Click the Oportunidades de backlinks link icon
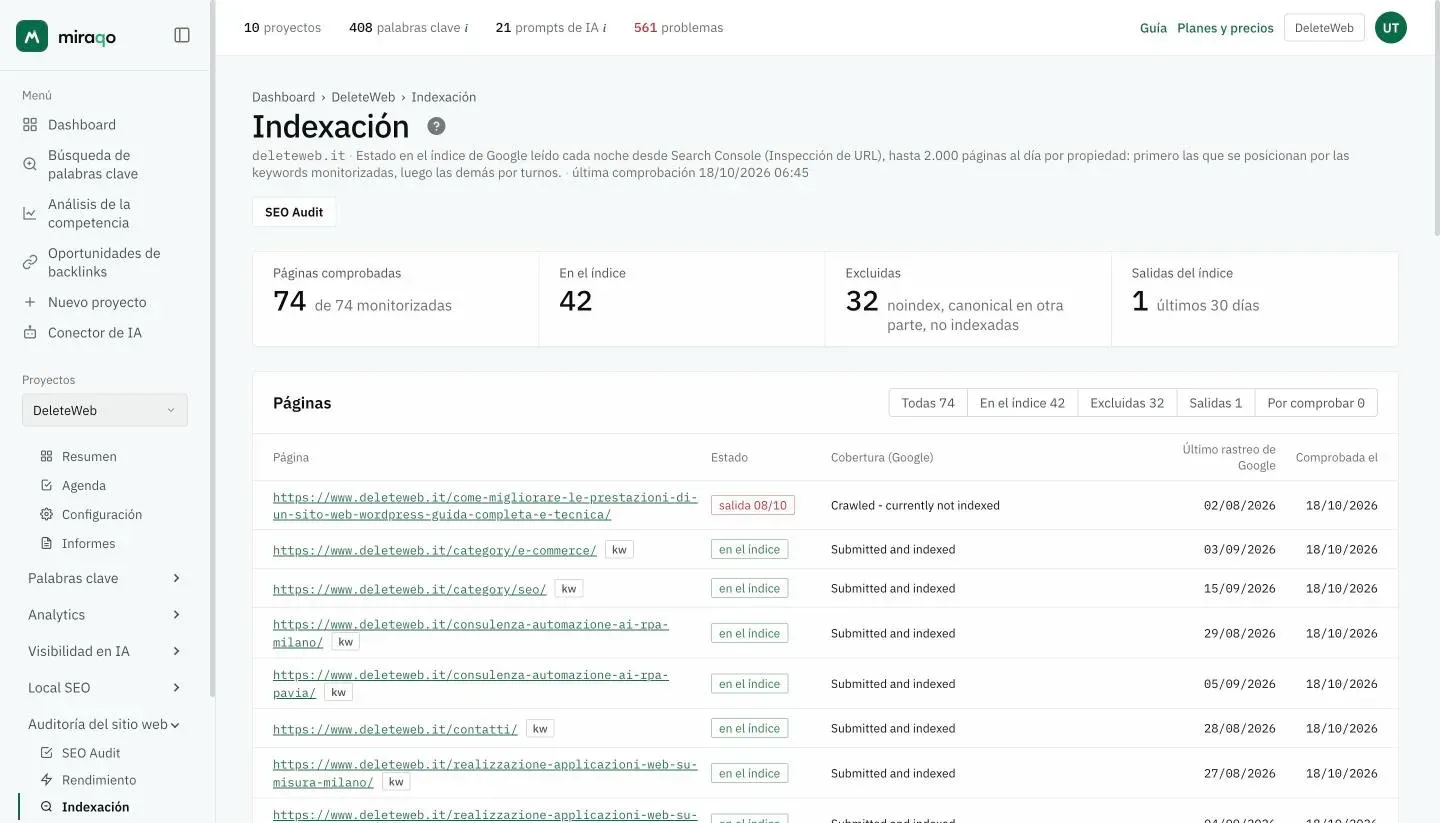This screenshot has width=1440, height=823. (30, 262)
